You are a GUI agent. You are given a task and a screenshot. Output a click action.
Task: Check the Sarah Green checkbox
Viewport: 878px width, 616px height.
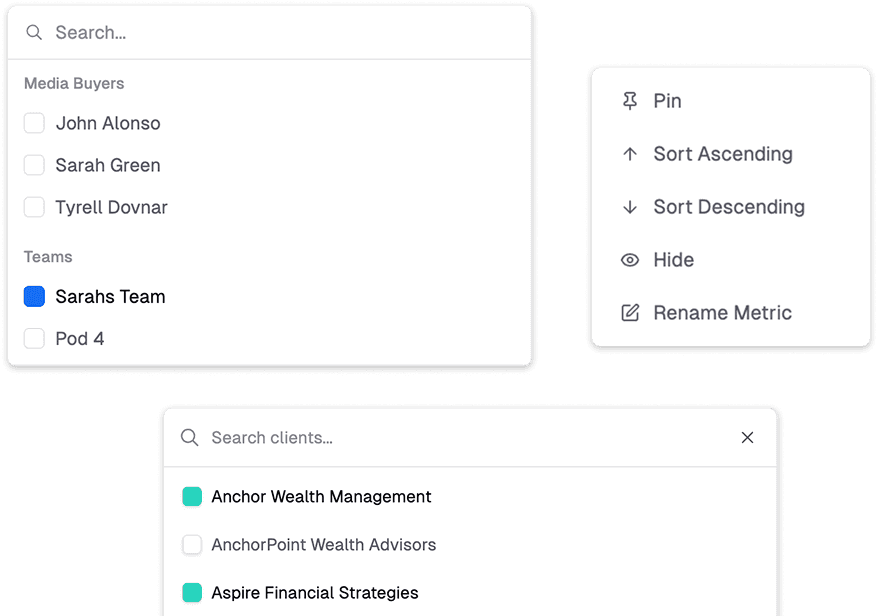tap(34, 165)
